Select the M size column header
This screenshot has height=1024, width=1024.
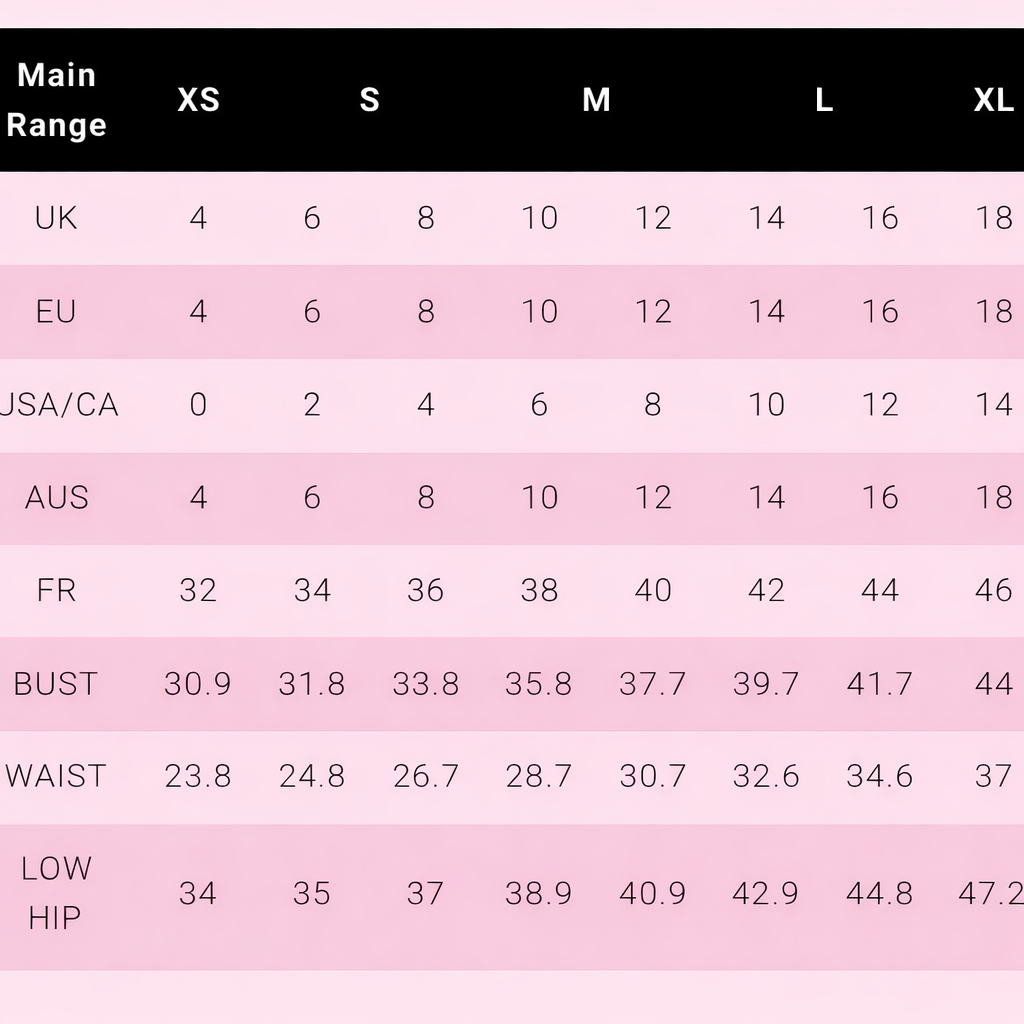596,100
